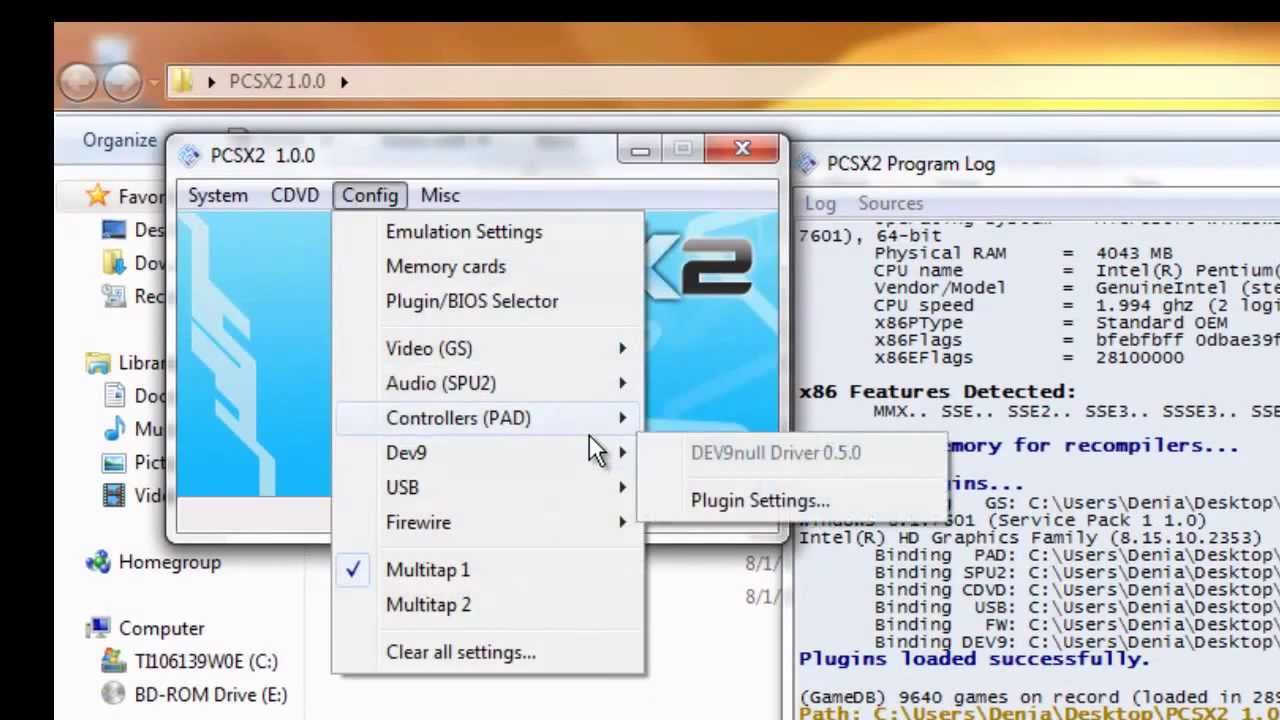
Task: Toggle the checked Multitap 1 option
Action: [488, 570]
